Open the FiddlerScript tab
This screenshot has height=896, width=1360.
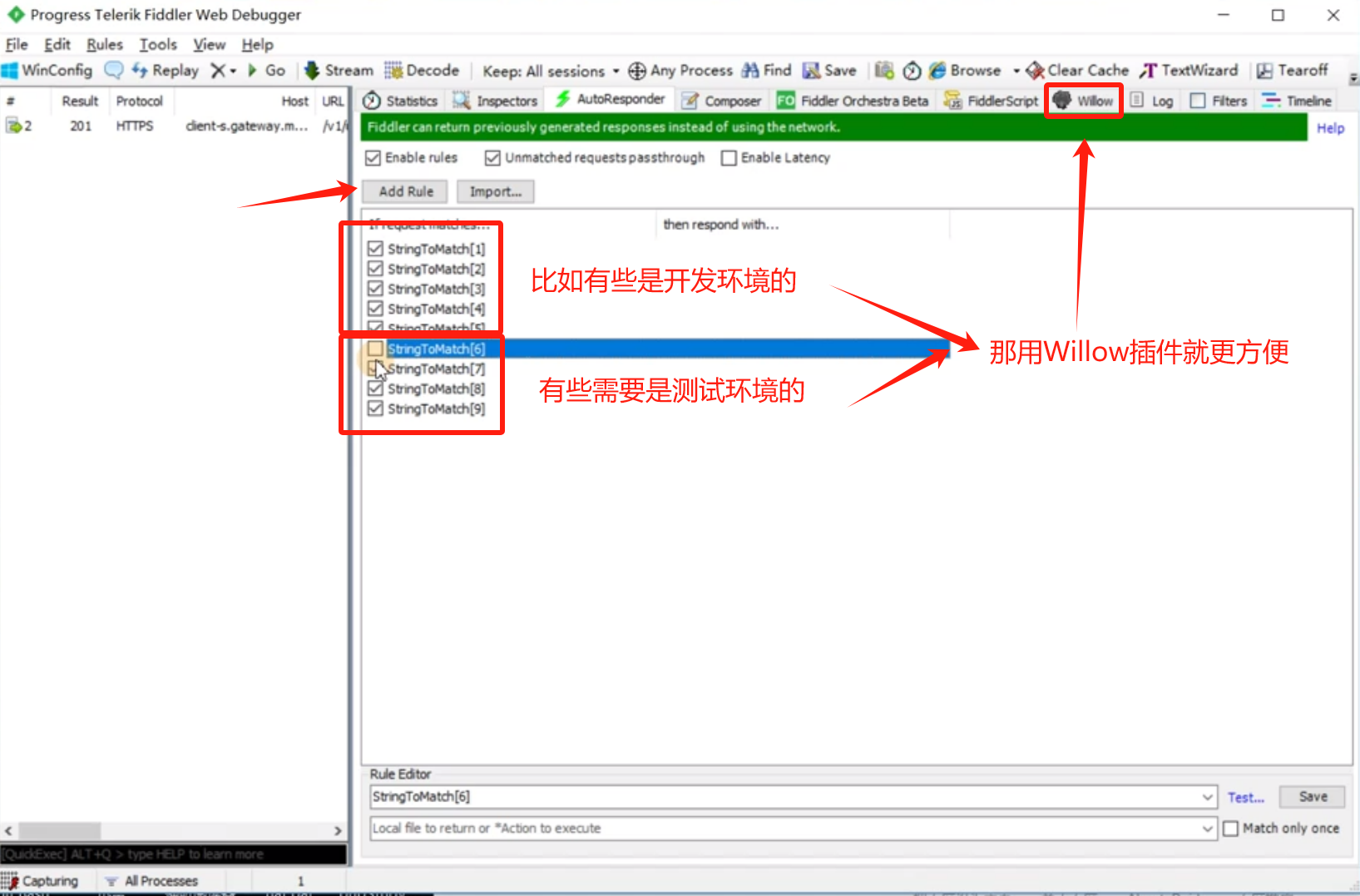click(992, 101)
